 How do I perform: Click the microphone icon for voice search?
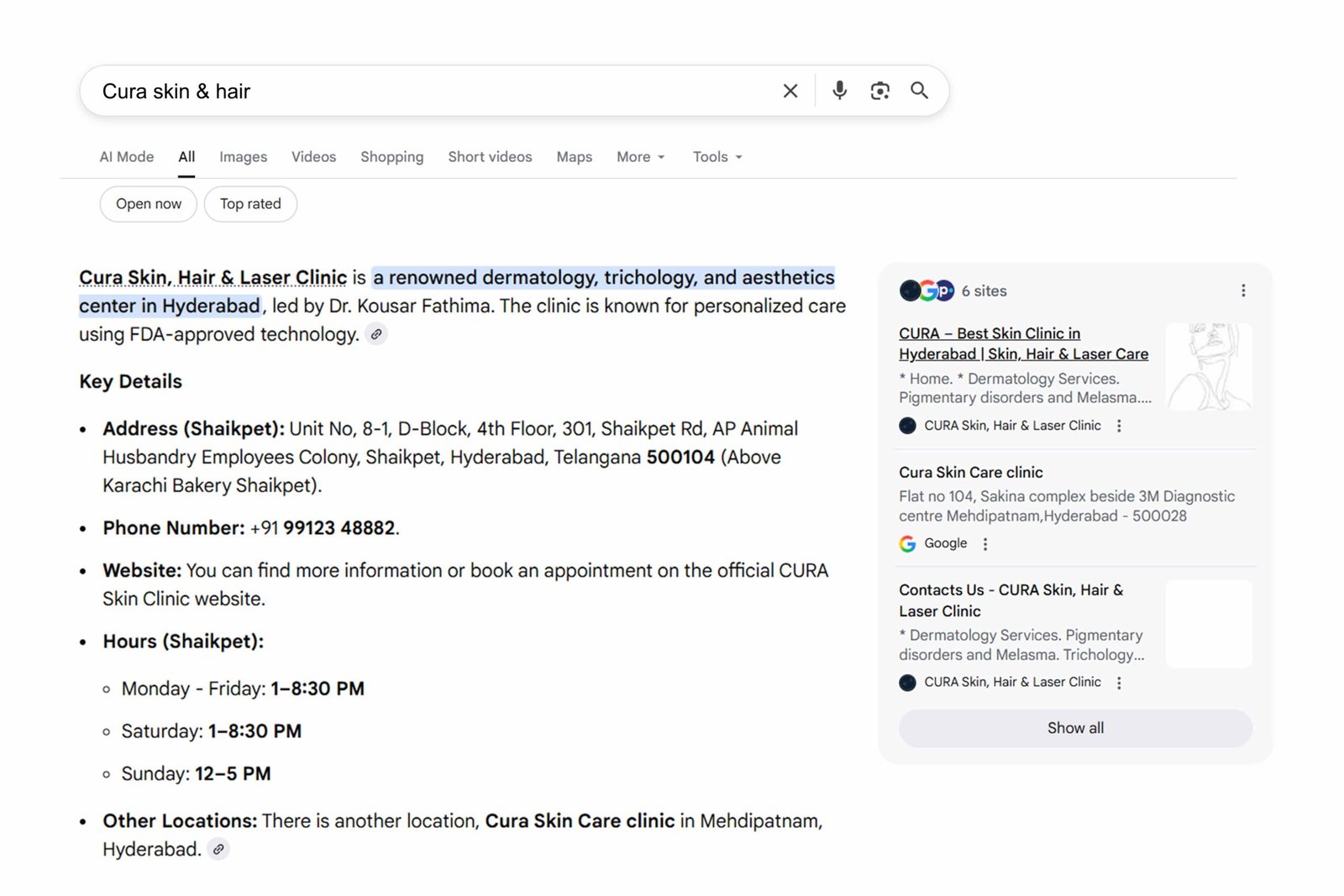(839, 90)
